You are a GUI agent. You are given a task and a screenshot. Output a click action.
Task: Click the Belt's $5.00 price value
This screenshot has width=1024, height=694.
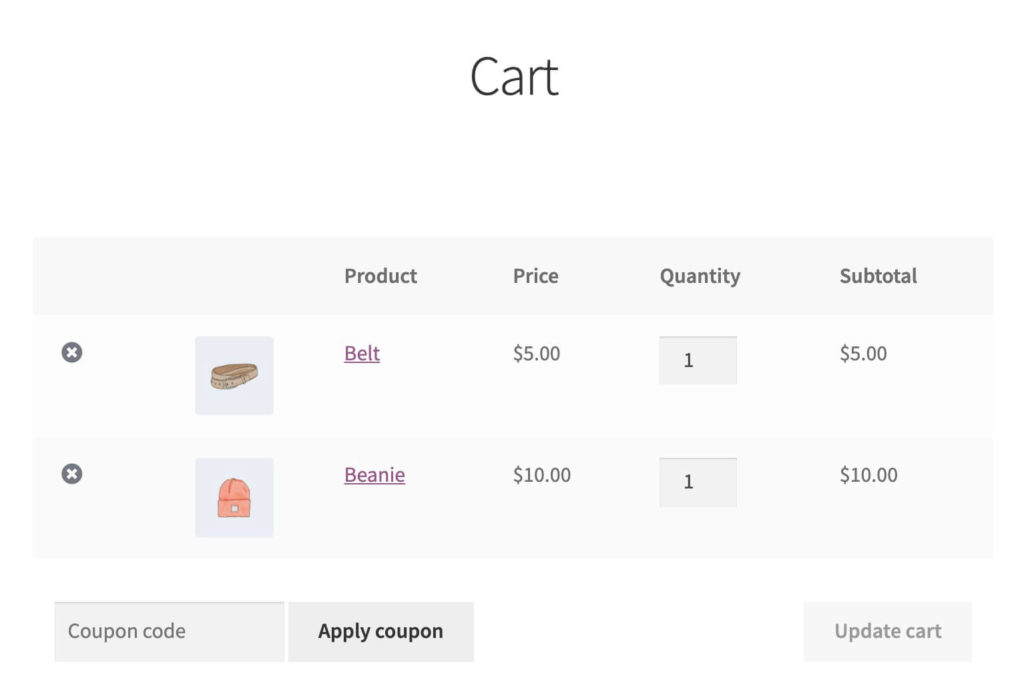pos(536,353)
